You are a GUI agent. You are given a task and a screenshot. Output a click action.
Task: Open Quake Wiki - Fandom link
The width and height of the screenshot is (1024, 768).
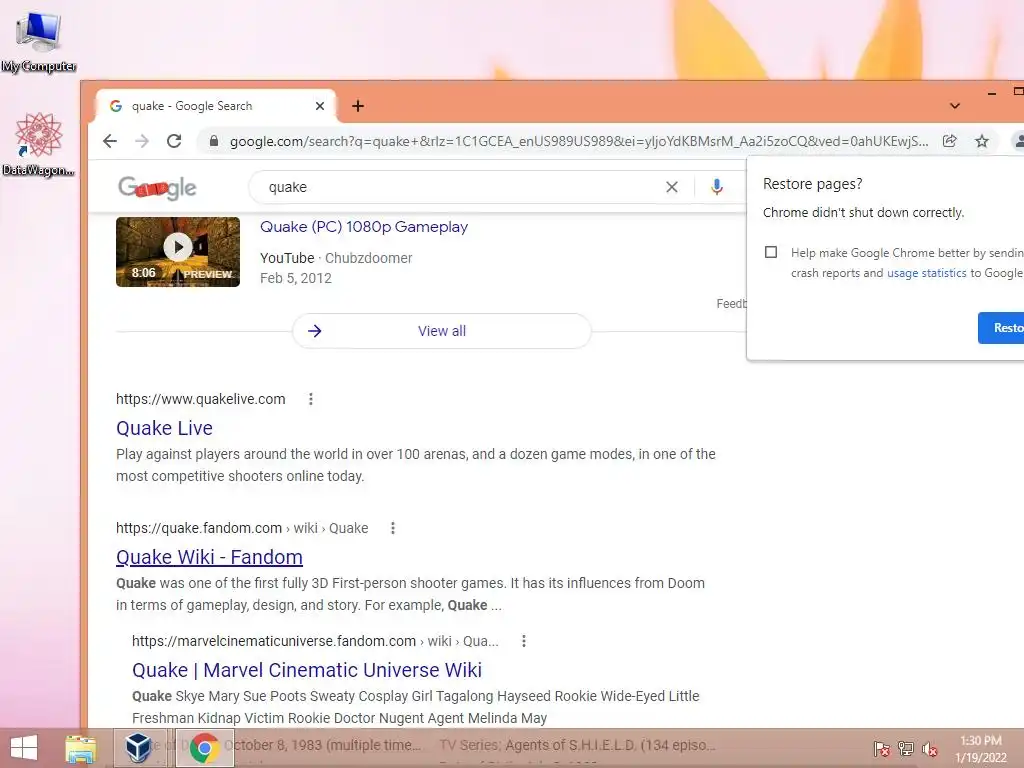(x=209, y=557)
